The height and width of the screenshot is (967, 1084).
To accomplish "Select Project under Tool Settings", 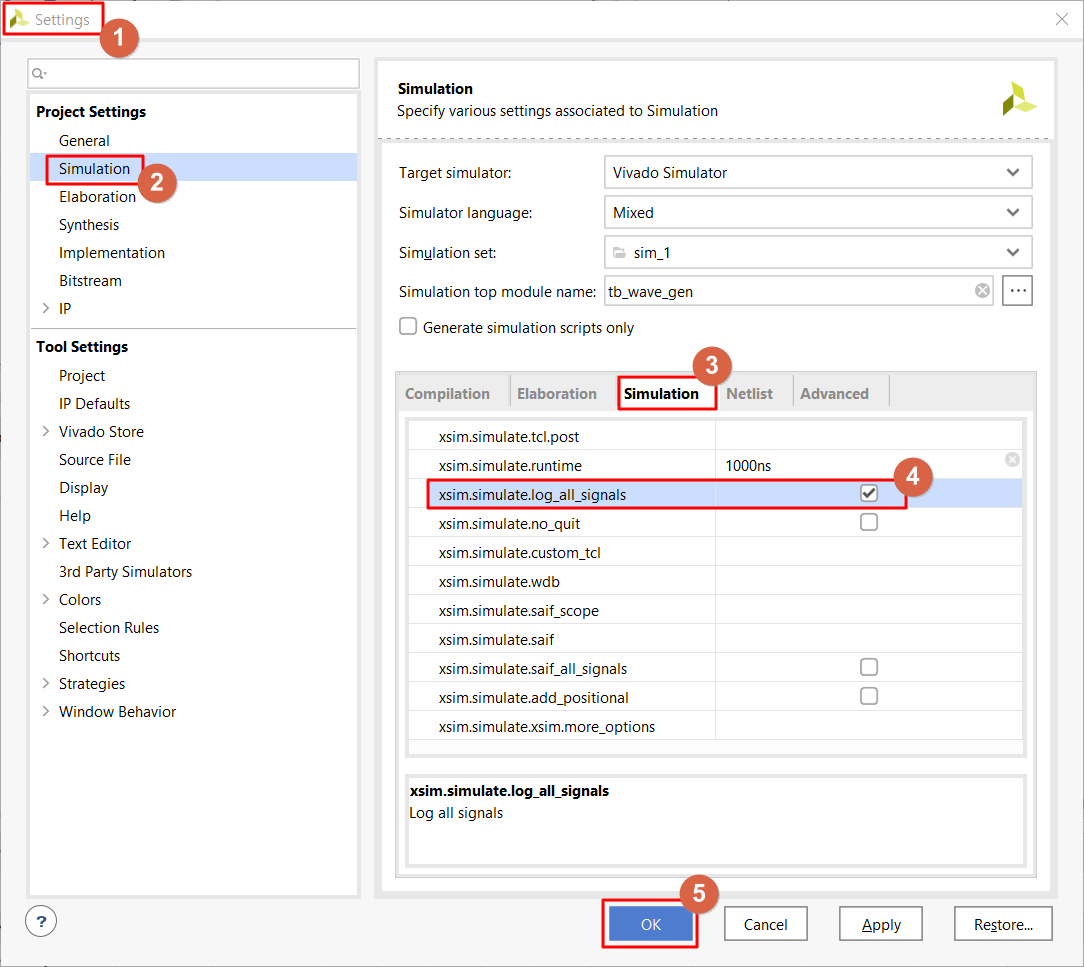I will point(82,375).
